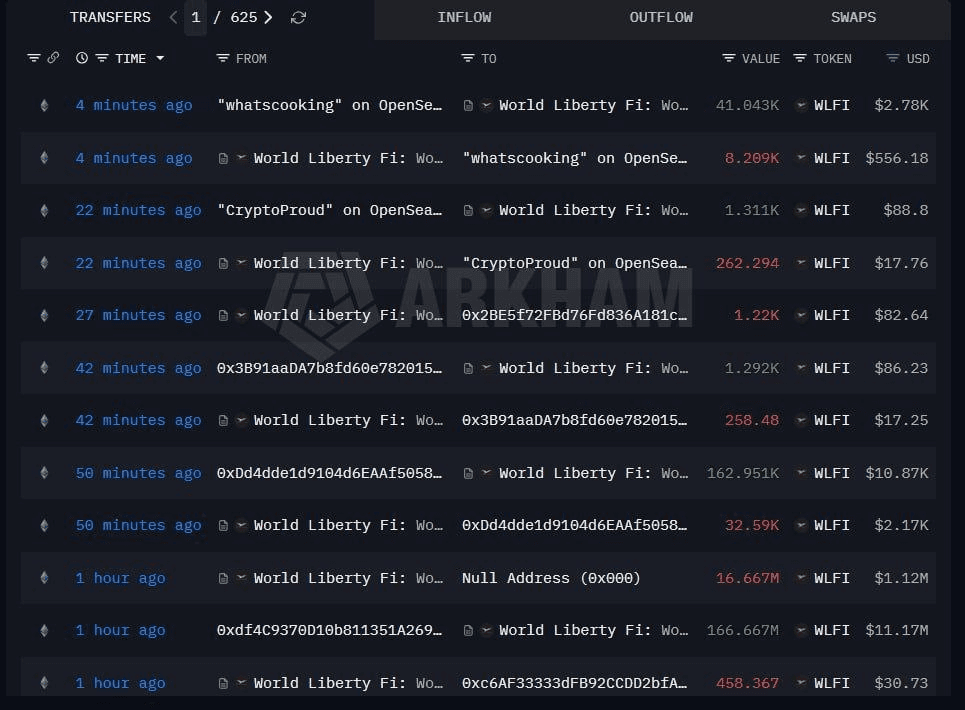Click the clock icon beside TIME
The width and height of the screenshot is (965, 710).
82,58
